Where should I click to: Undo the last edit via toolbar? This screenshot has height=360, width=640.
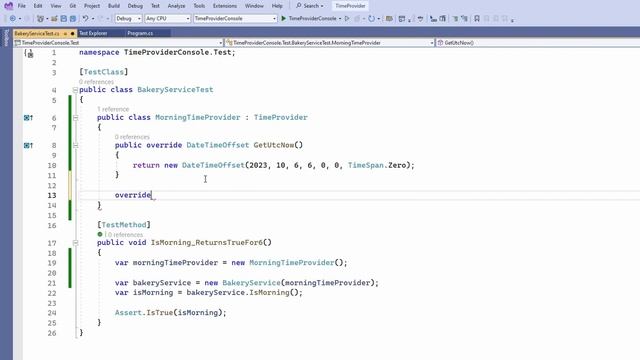(x=85, y=18)
